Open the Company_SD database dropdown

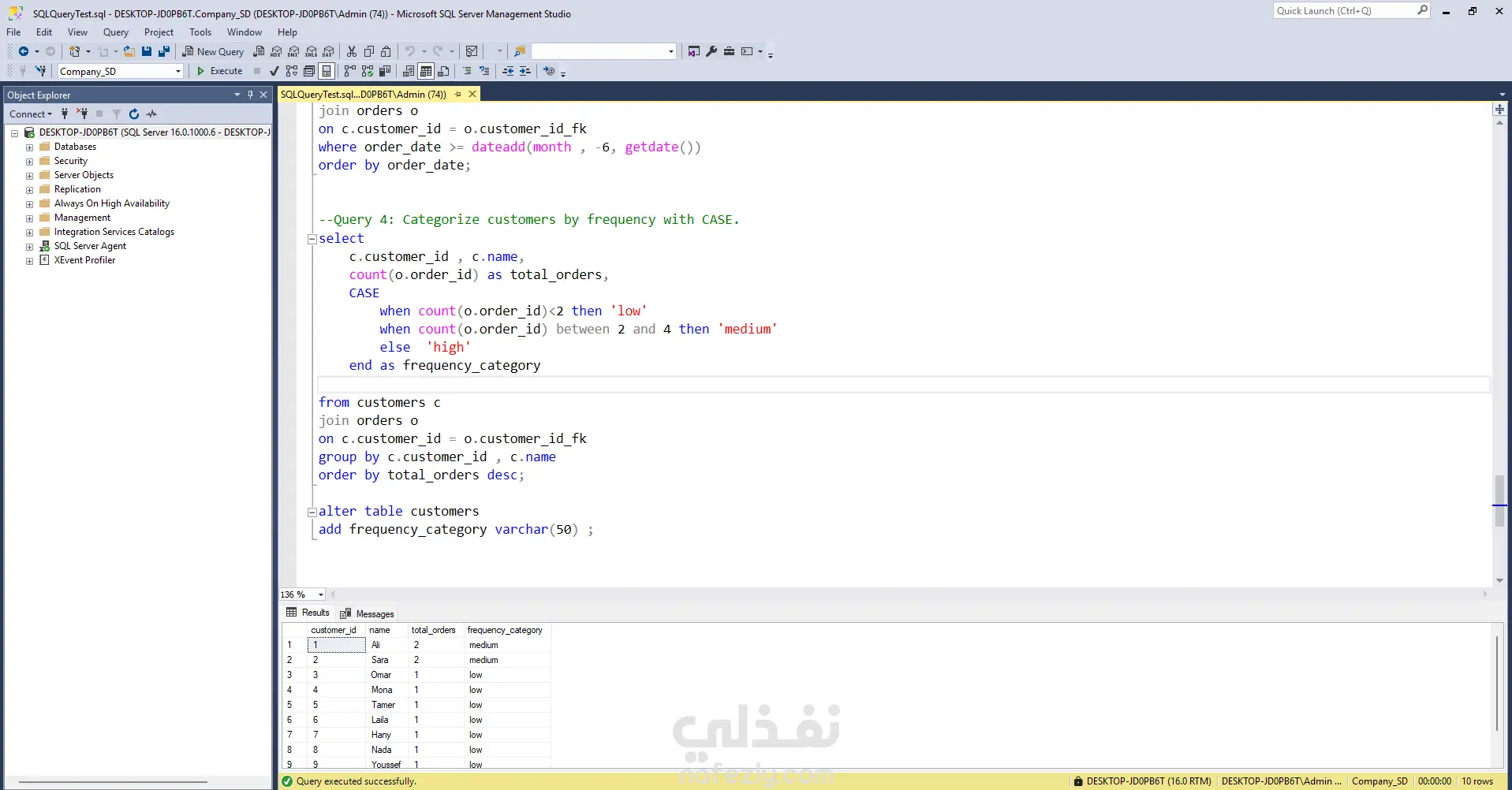178,71
